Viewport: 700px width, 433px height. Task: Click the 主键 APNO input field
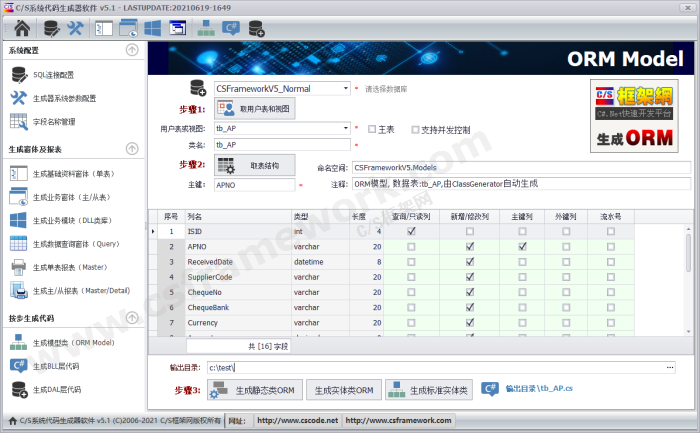pos(254,185)
